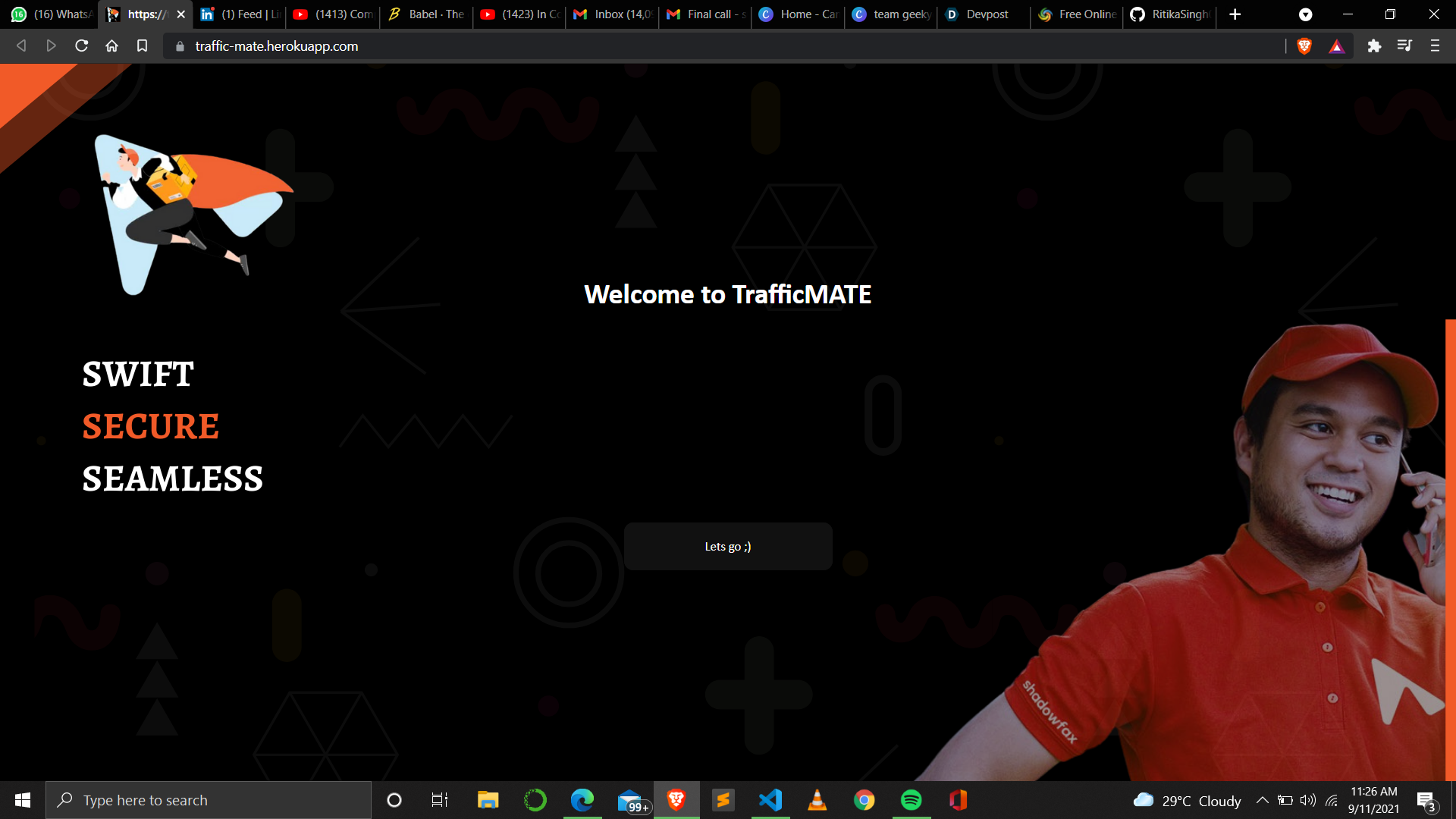The width and height of the screenshot is (1456, 819).
Task: Click the Brave Shields lion icon
Action: click(1304, 46)
